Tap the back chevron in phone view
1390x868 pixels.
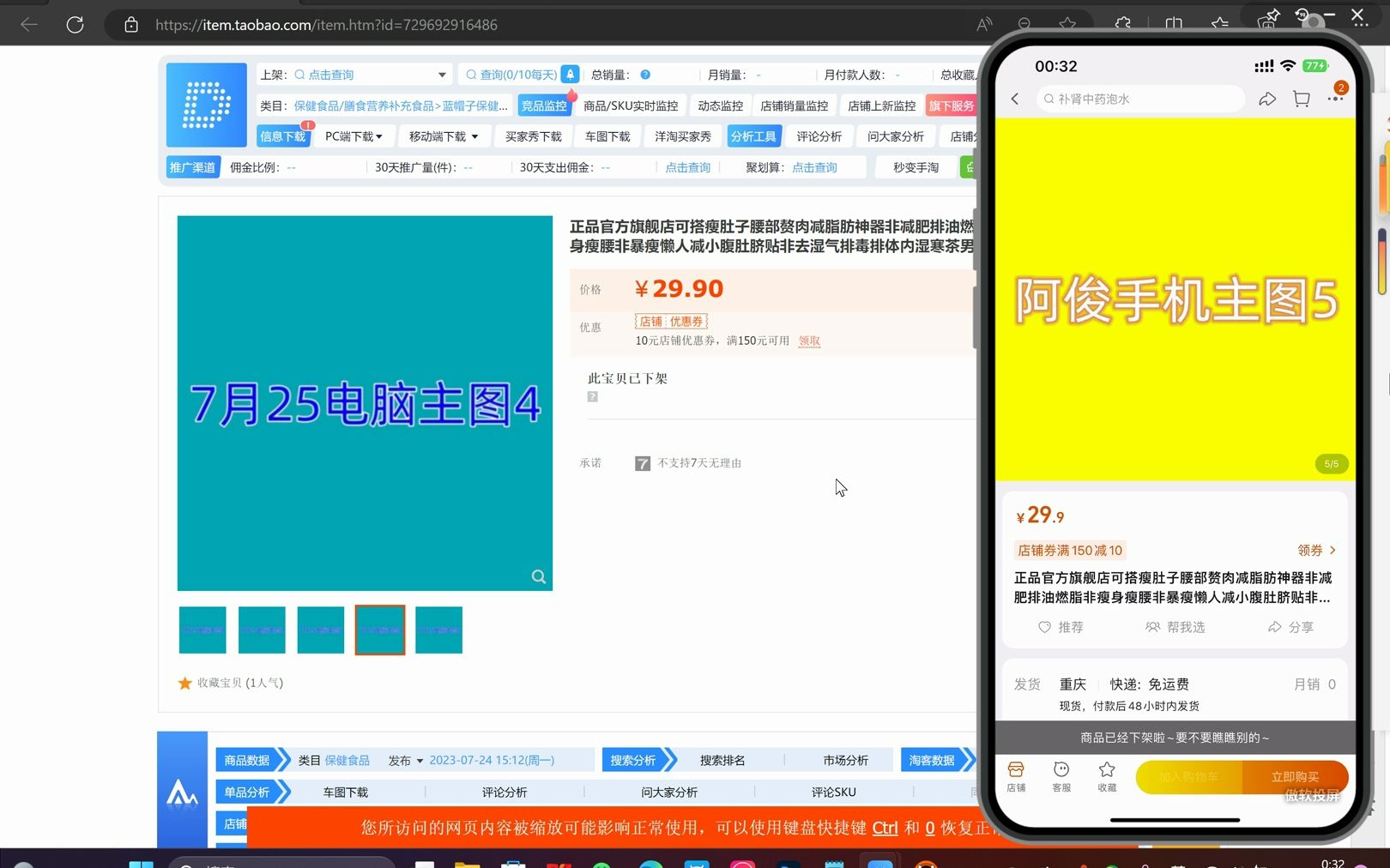click(1015, 99)
